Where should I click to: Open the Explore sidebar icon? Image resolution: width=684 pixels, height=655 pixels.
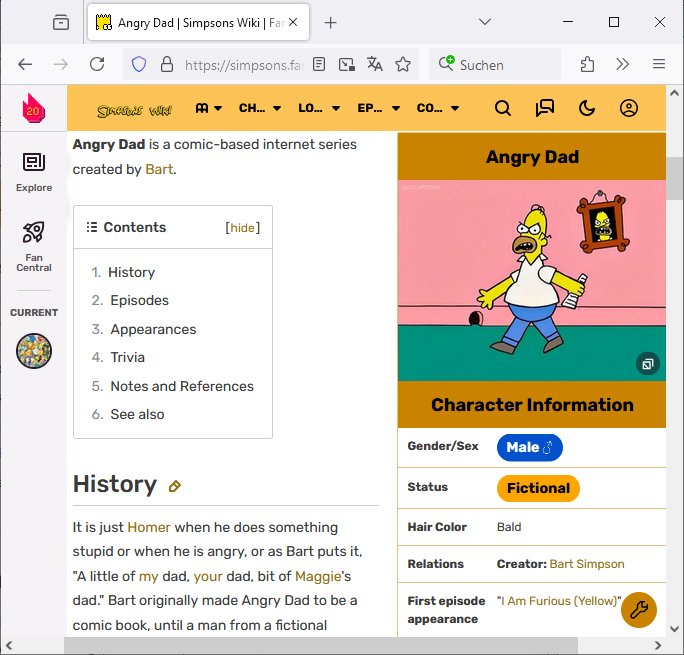(x=34, y=172)
